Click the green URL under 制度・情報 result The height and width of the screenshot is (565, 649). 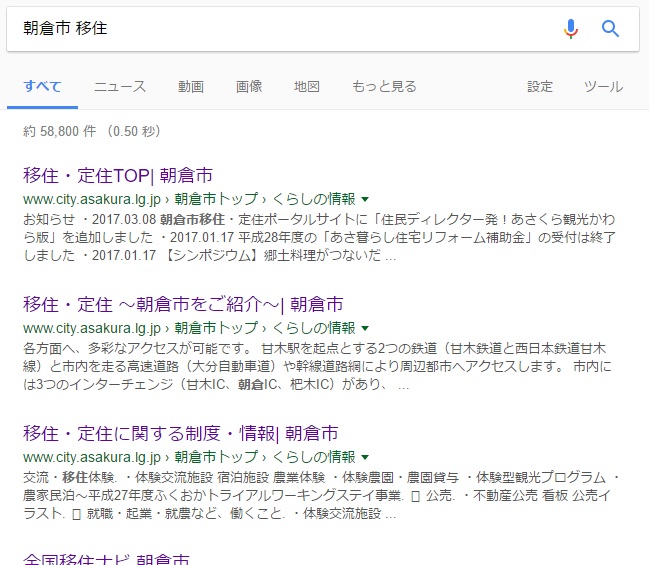pyautogui.click(x=189, y=457)
